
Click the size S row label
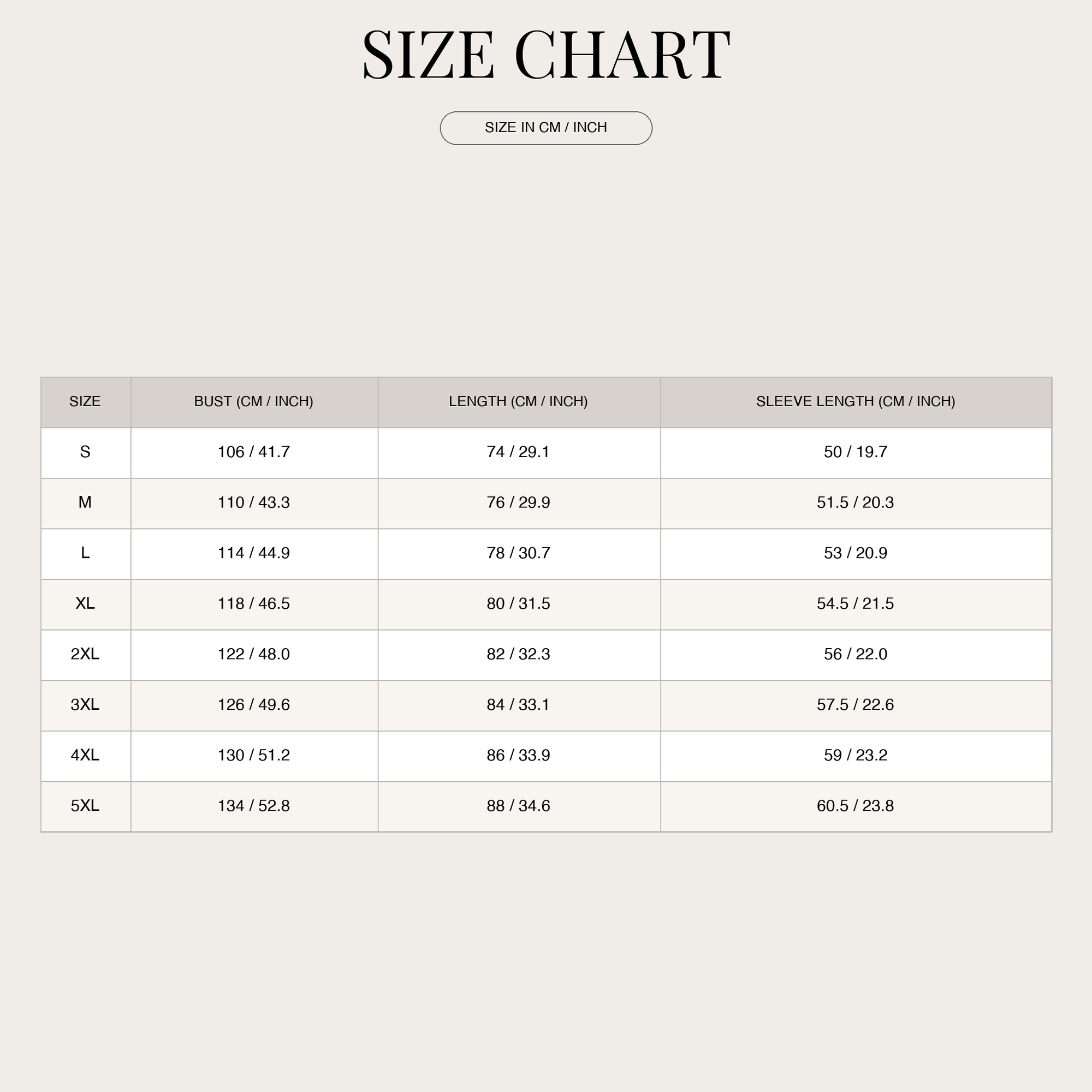(85, 452)
